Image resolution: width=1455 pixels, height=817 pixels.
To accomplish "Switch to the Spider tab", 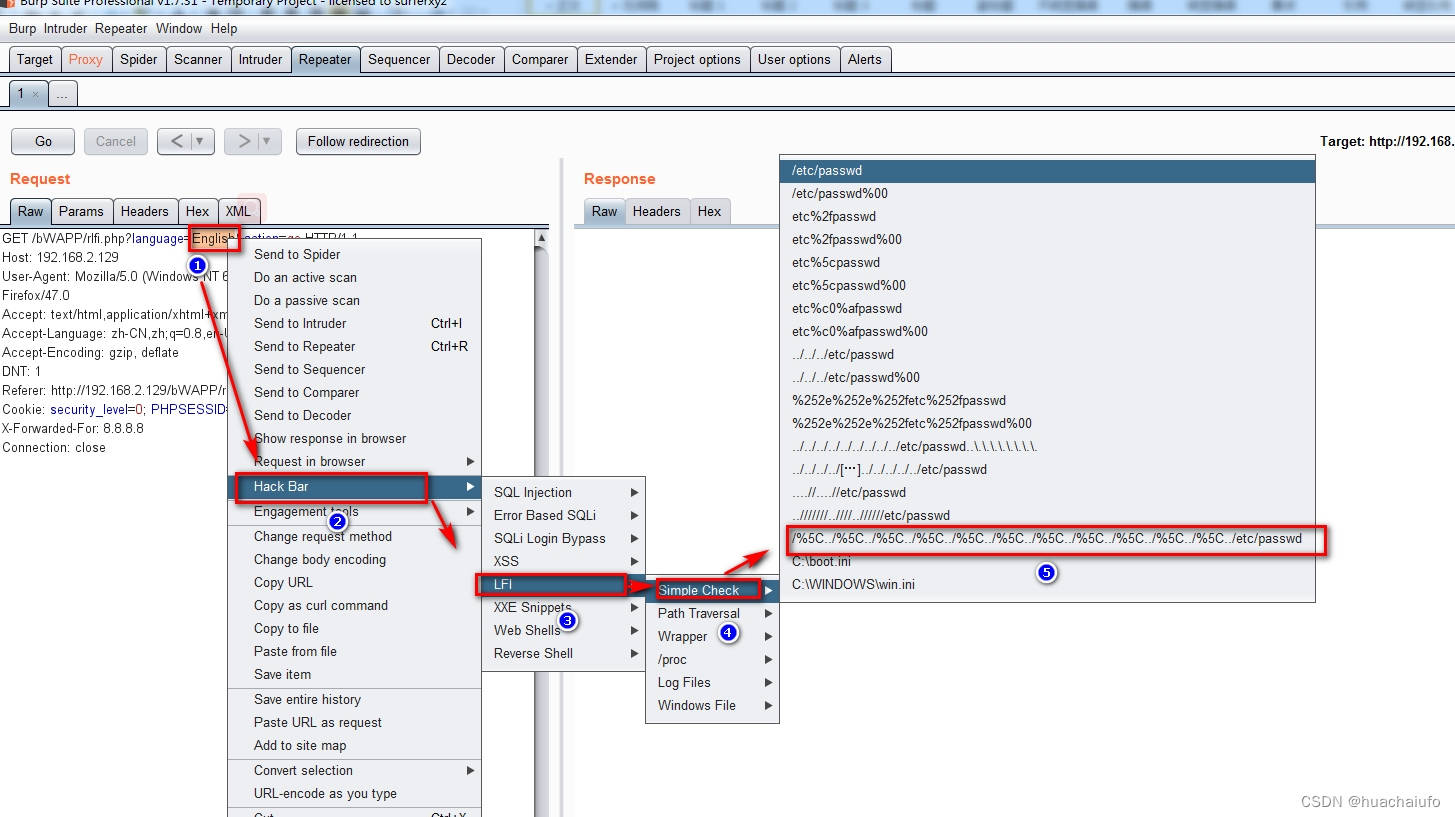I will [139, 59].
